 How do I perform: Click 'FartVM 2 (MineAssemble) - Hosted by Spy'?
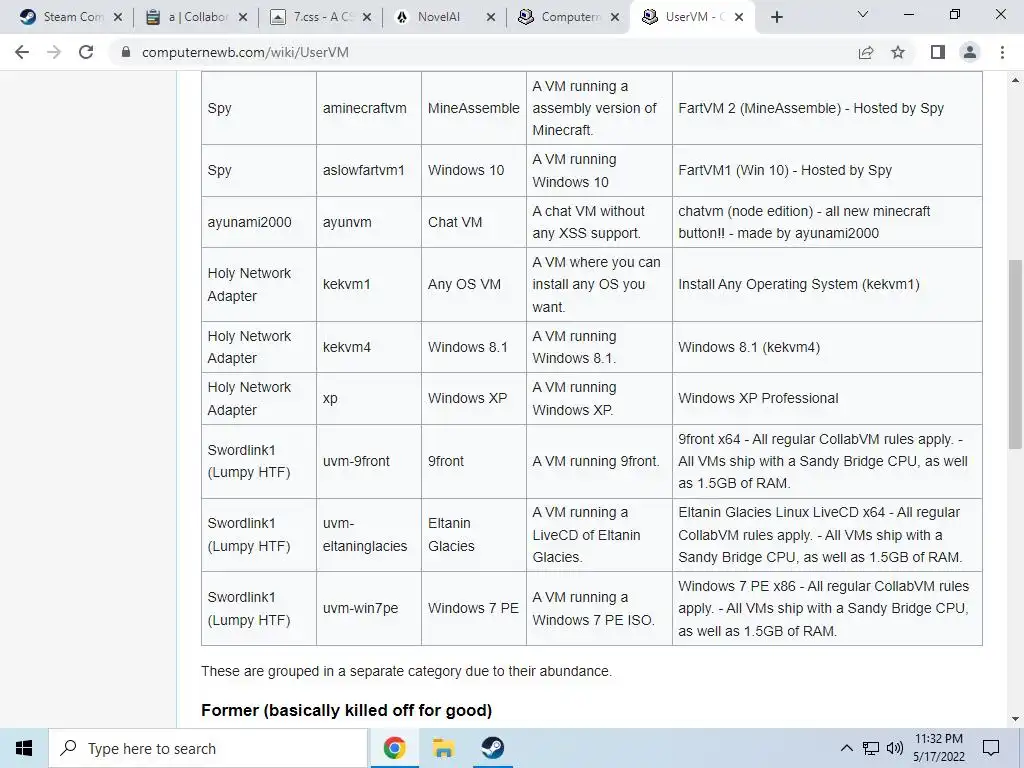(810, 108)
